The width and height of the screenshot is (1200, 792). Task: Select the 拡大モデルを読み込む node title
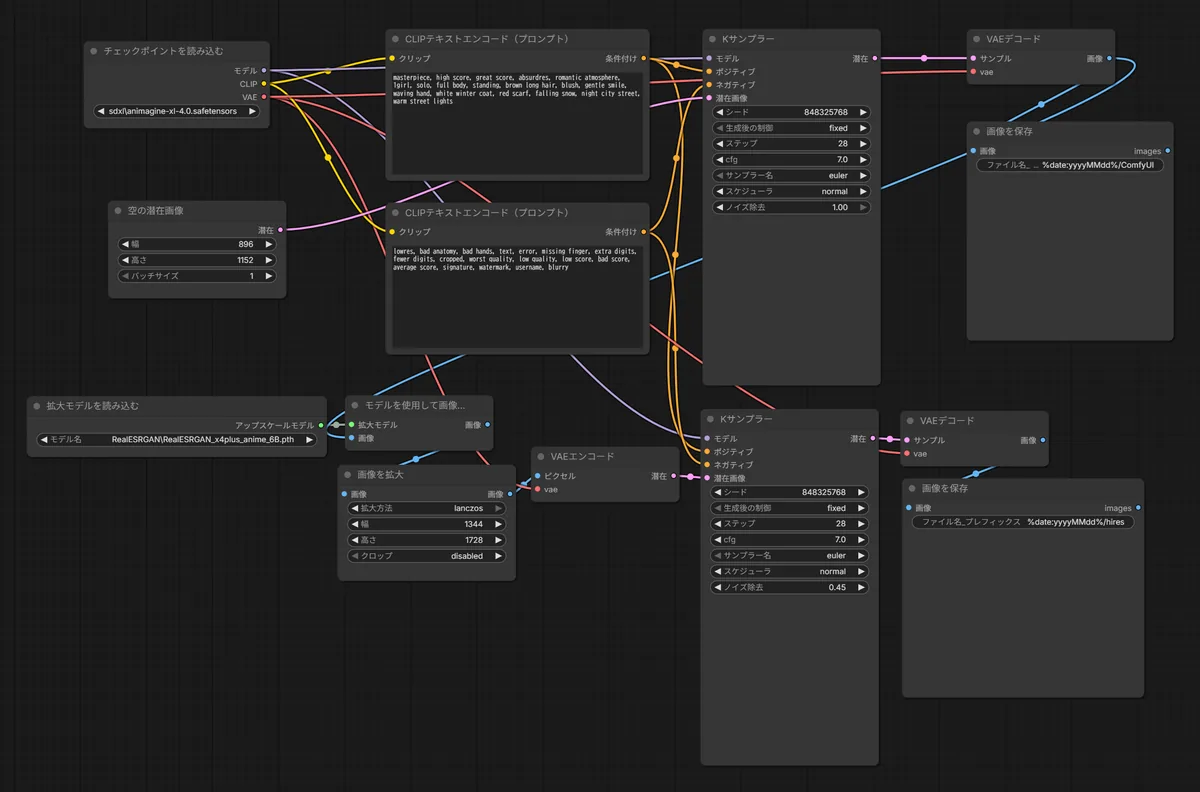click(x=93, y=406)
